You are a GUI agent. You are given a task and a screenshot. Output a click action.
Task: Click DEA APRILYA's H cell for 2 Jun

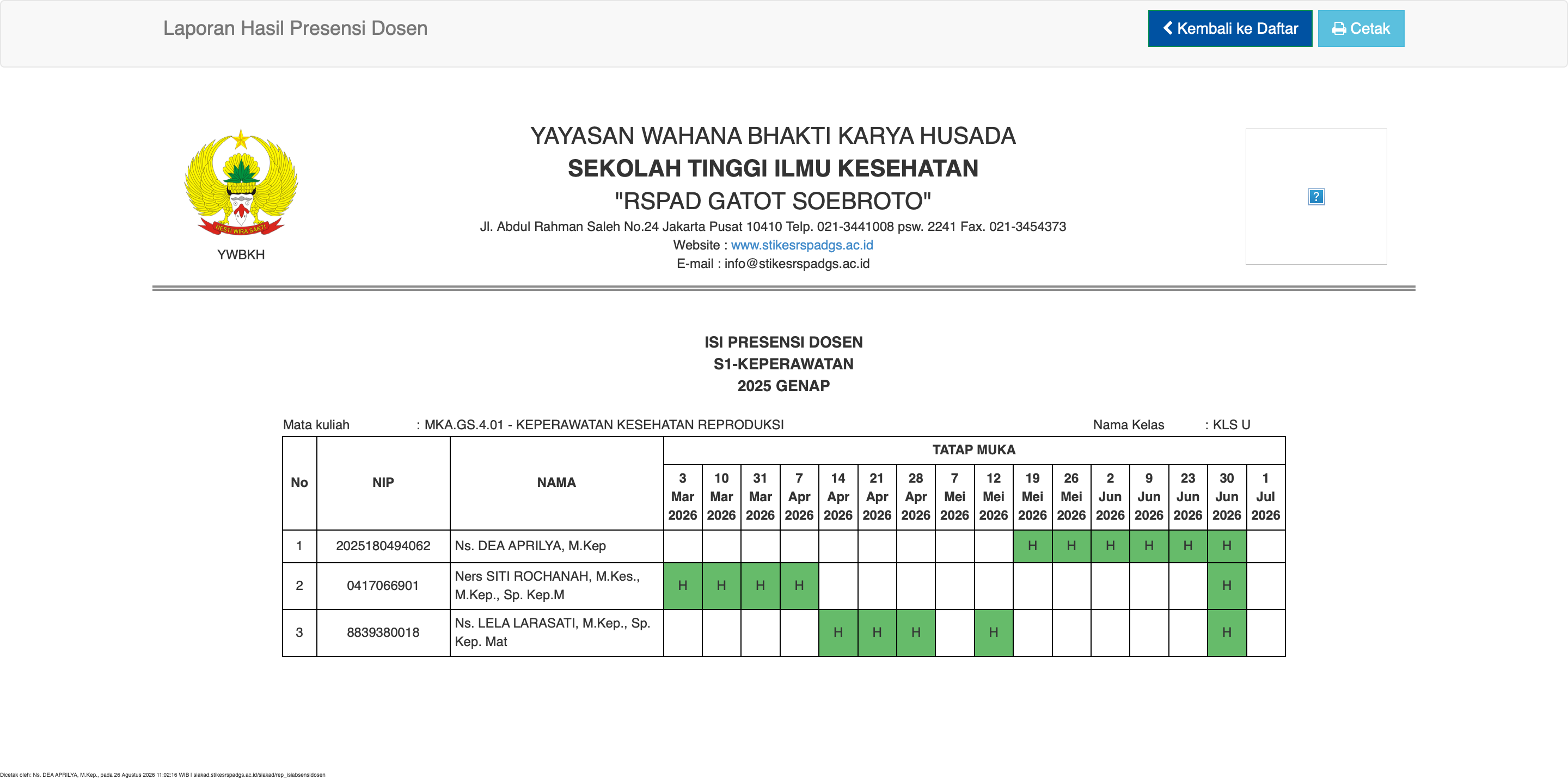1110,546
